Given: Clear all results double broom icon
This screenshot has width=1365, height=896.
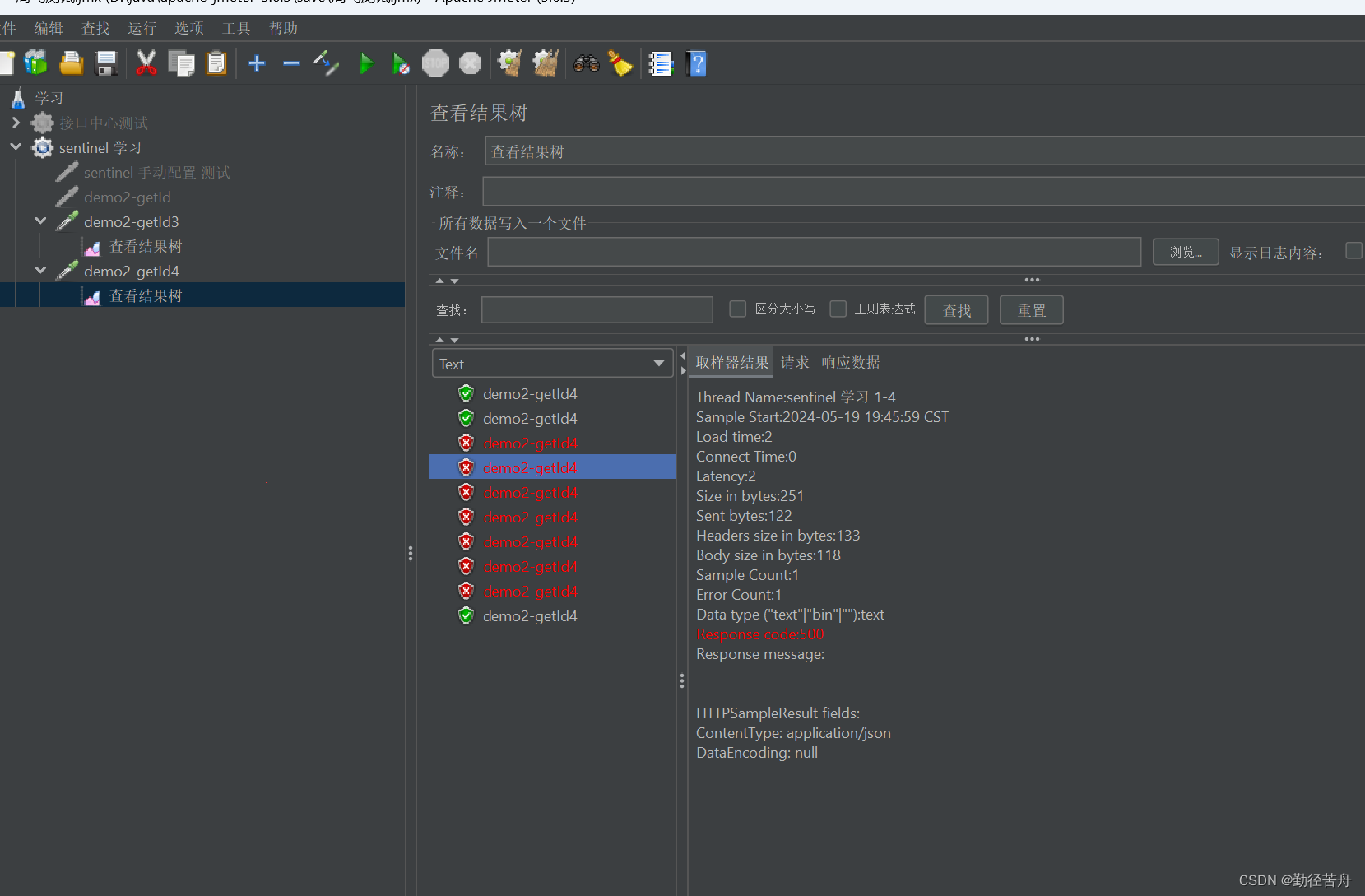Looking at the screenshot, I should (x=545, y=63).
